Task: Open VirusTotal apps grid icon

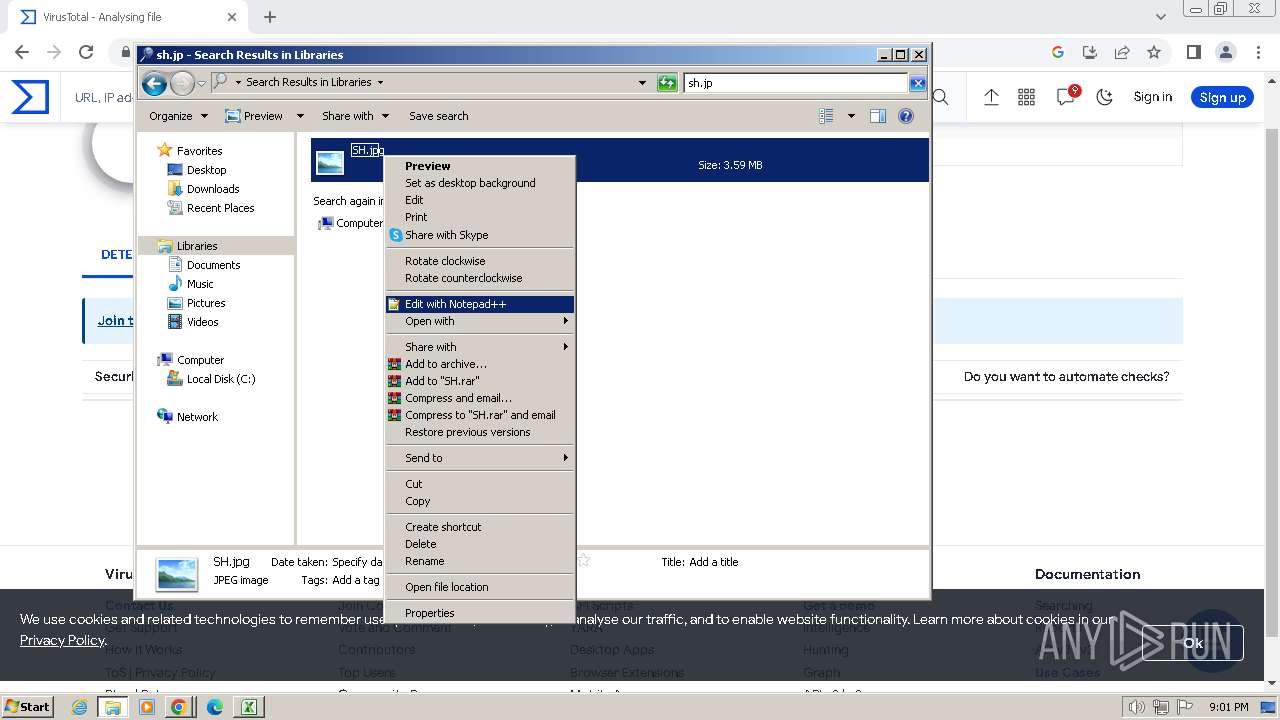Action: coord(1027,97)
